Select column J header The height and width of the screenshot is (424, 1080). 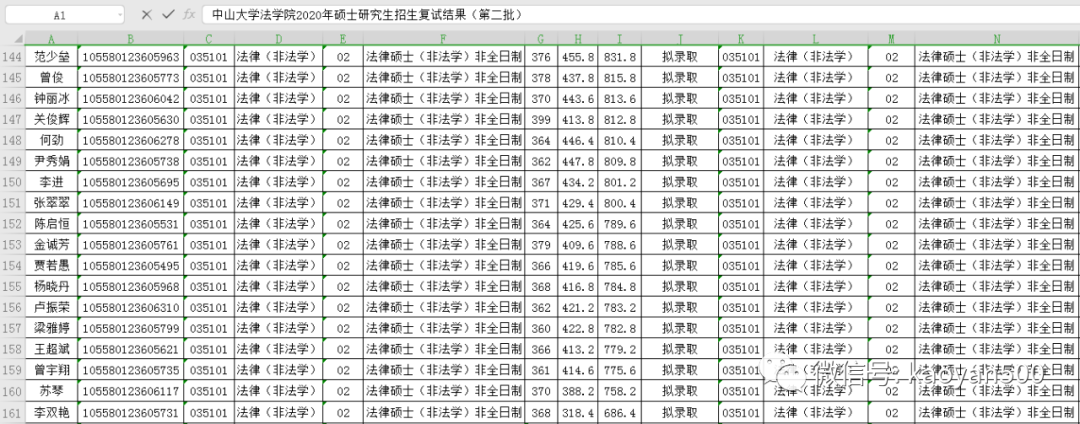679,39
